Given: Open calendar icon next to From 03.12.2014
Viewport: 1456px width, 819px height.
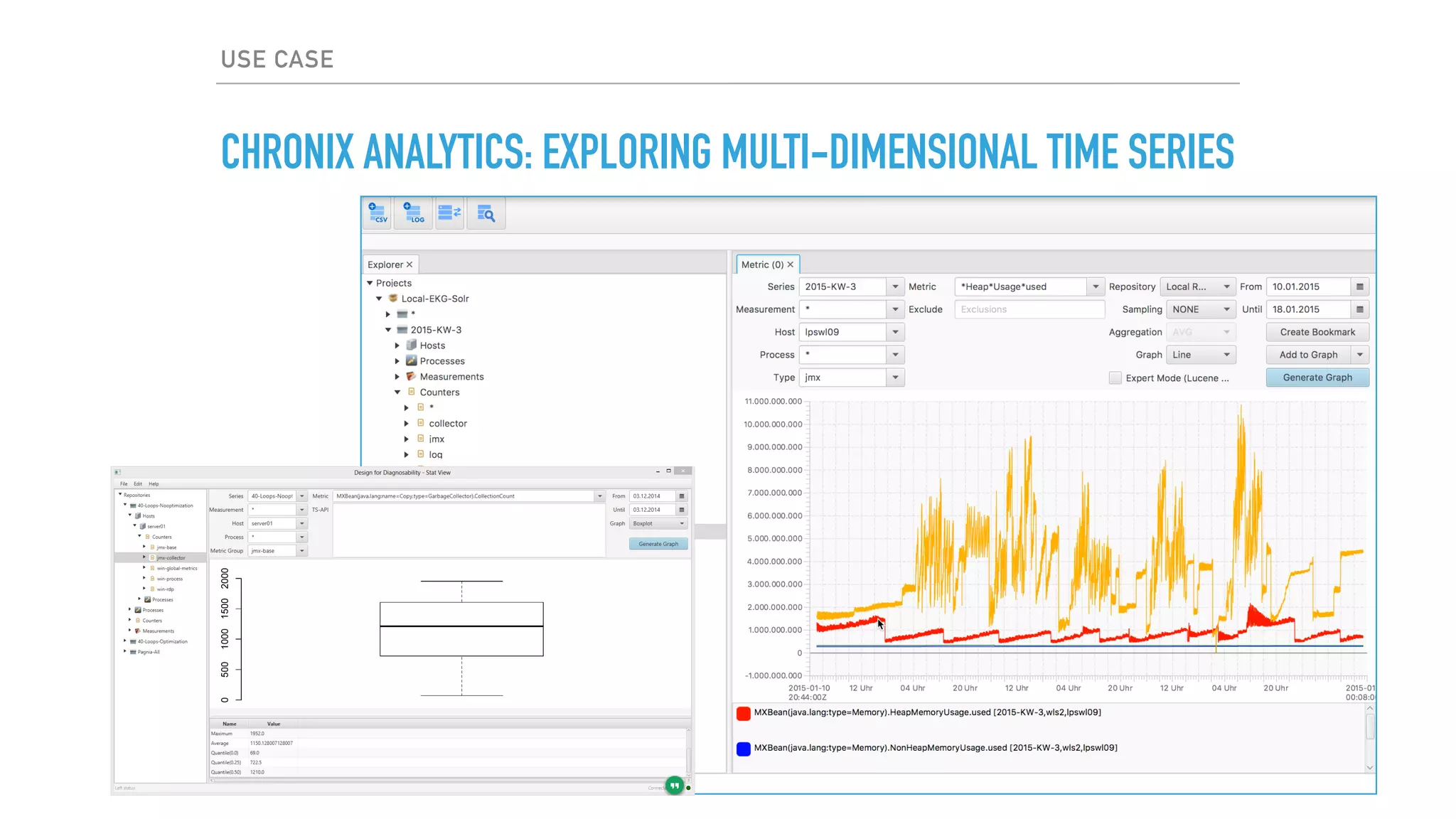Looking at the screenshot, I should 682,496.
